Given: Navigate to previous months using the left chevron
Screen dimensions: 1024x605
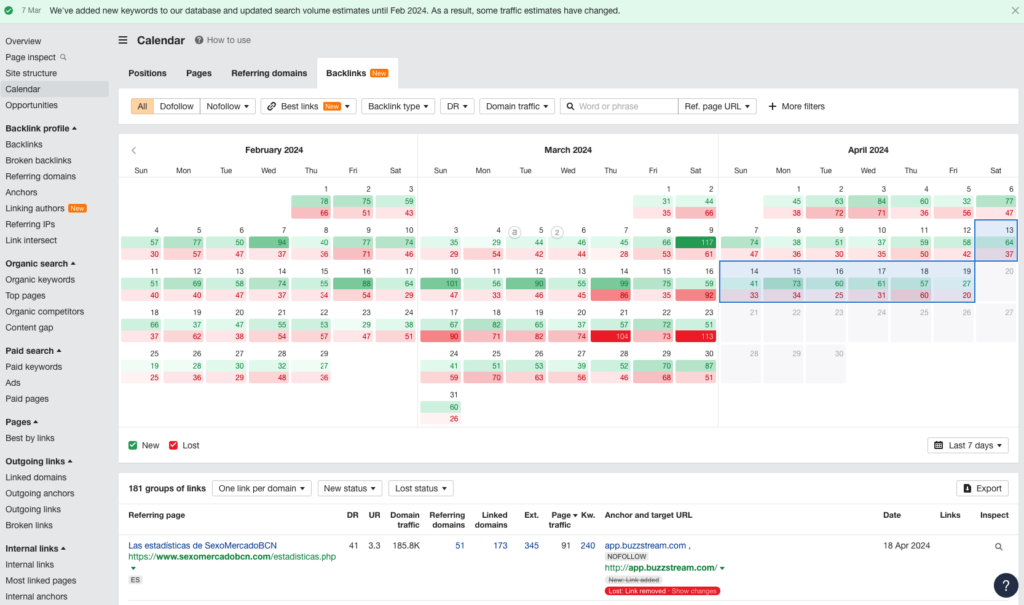Looking at the screenshot, I should point(135,148).
